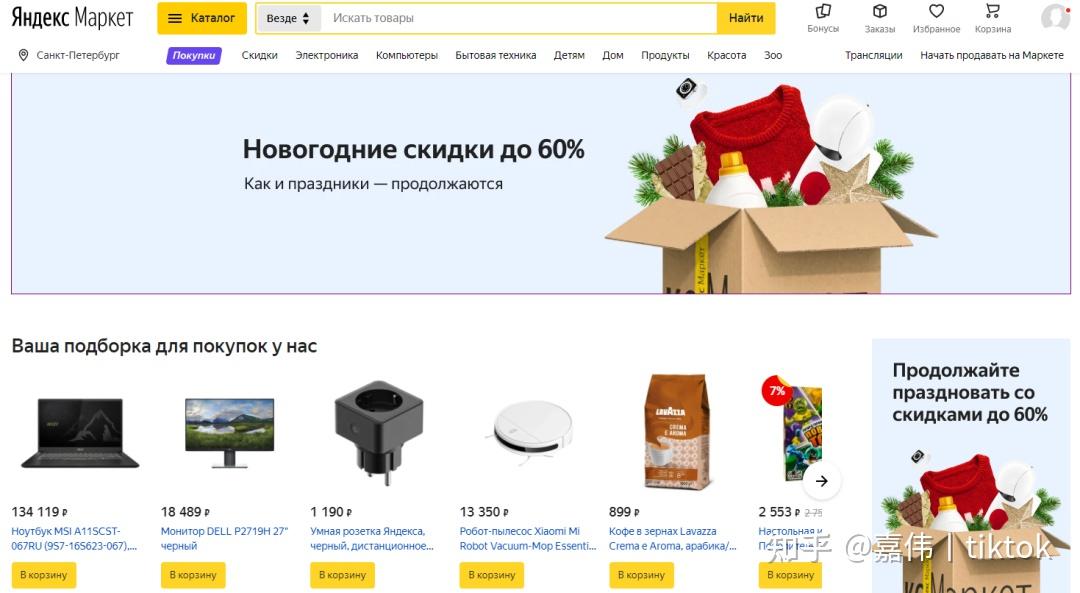Screen dimensions: 1080x593
Task: Click the carousel next arrow
Action: point(821,481)
